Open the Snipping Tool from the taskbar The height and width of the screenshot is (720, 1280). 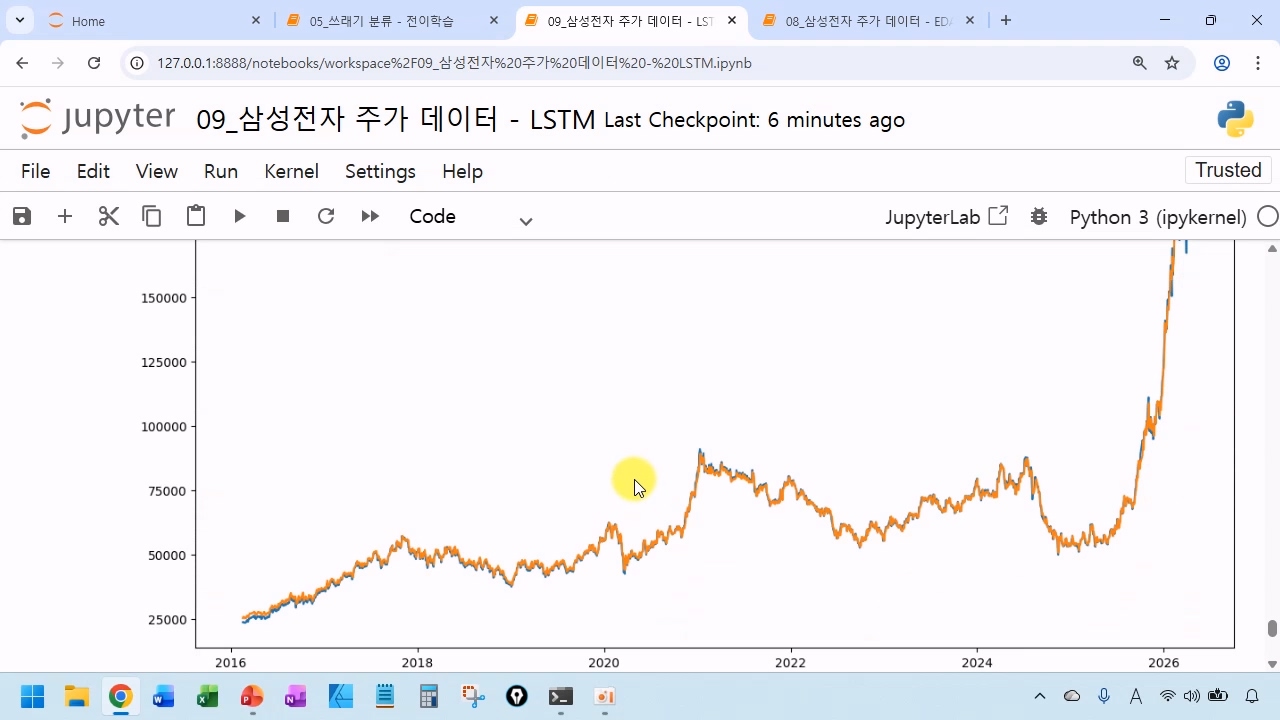(472, 696)
